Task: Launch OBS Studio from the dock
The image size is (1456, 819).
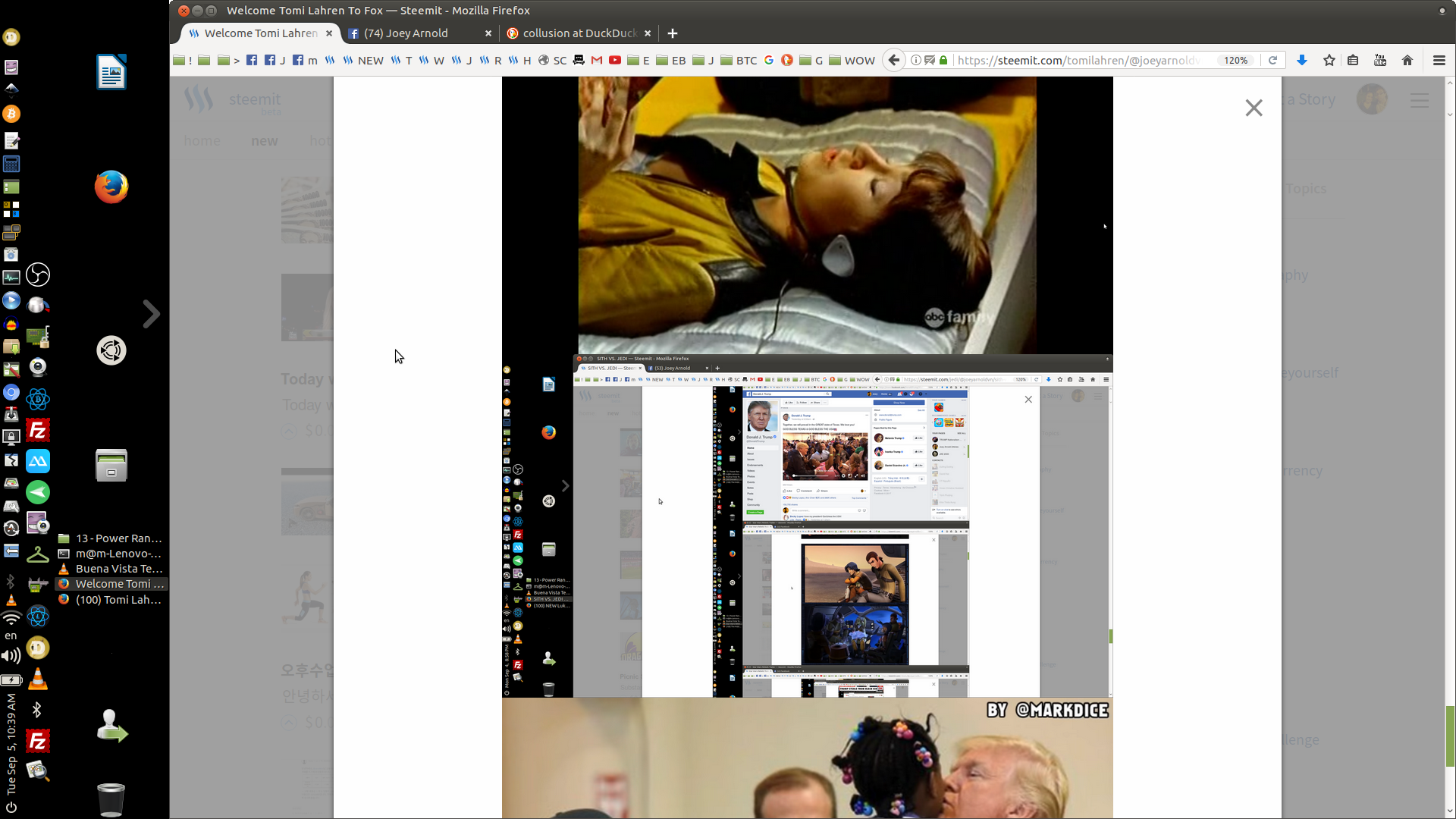Action: (x=38, y=275)
